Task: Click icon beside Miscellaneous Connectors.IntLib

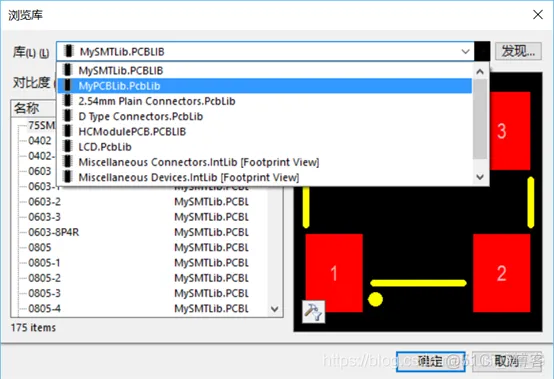Action: tap(67, 162)
